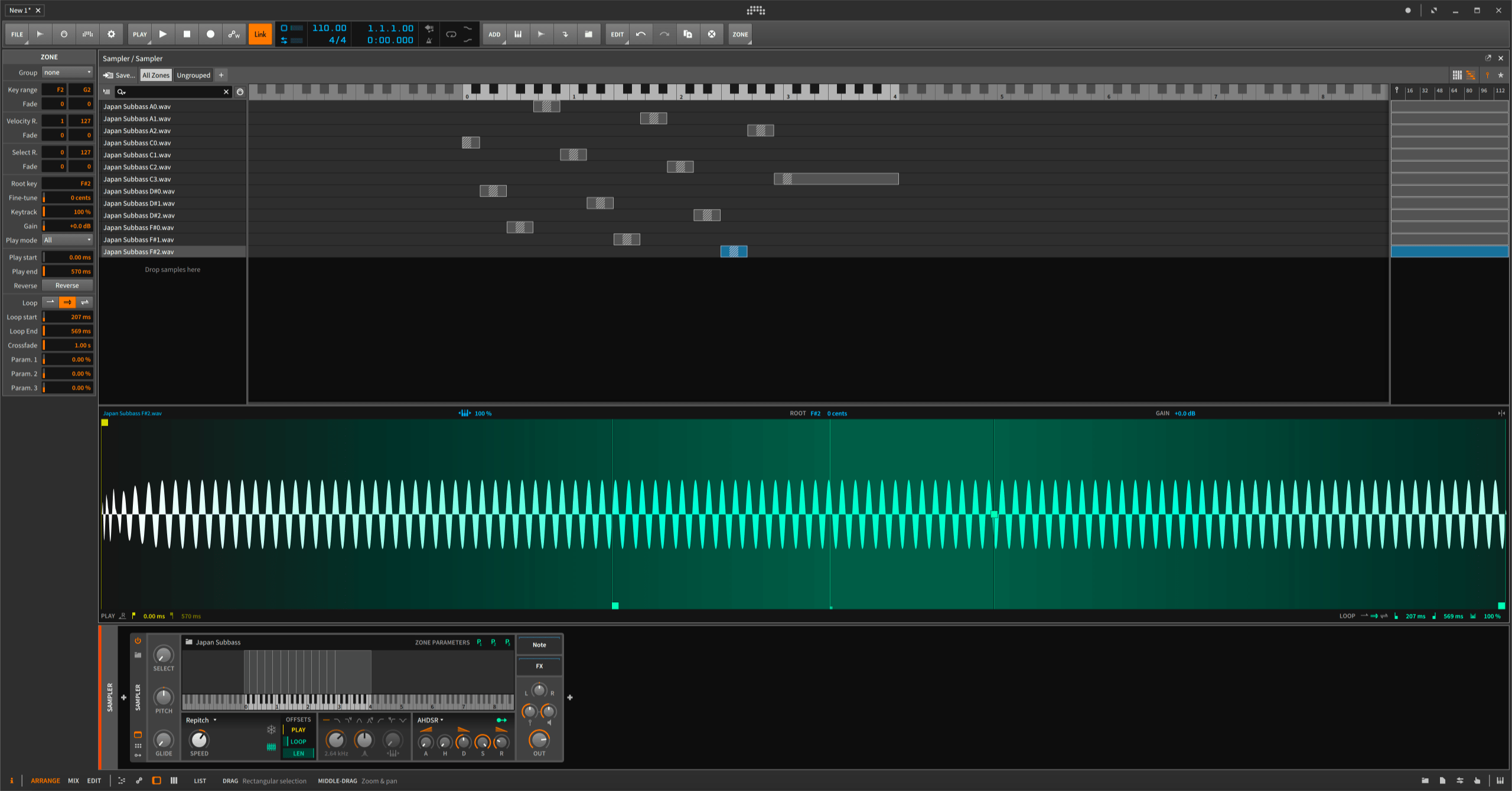This screenshot has width=1512, height=791.
Task: Click the mixer icon next to ADD
Action: 518,34
